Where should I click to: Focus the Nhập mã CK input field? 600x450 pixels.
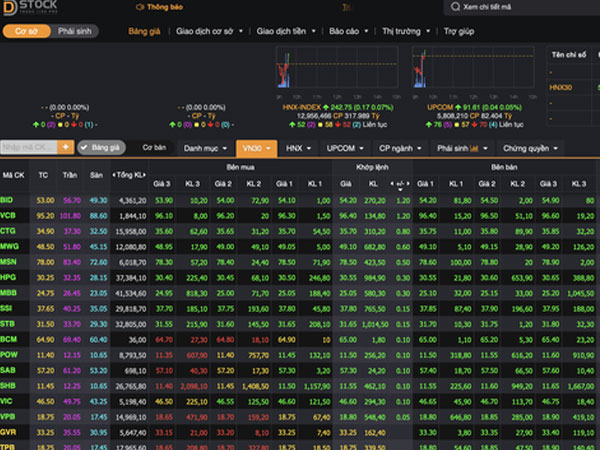29,147
